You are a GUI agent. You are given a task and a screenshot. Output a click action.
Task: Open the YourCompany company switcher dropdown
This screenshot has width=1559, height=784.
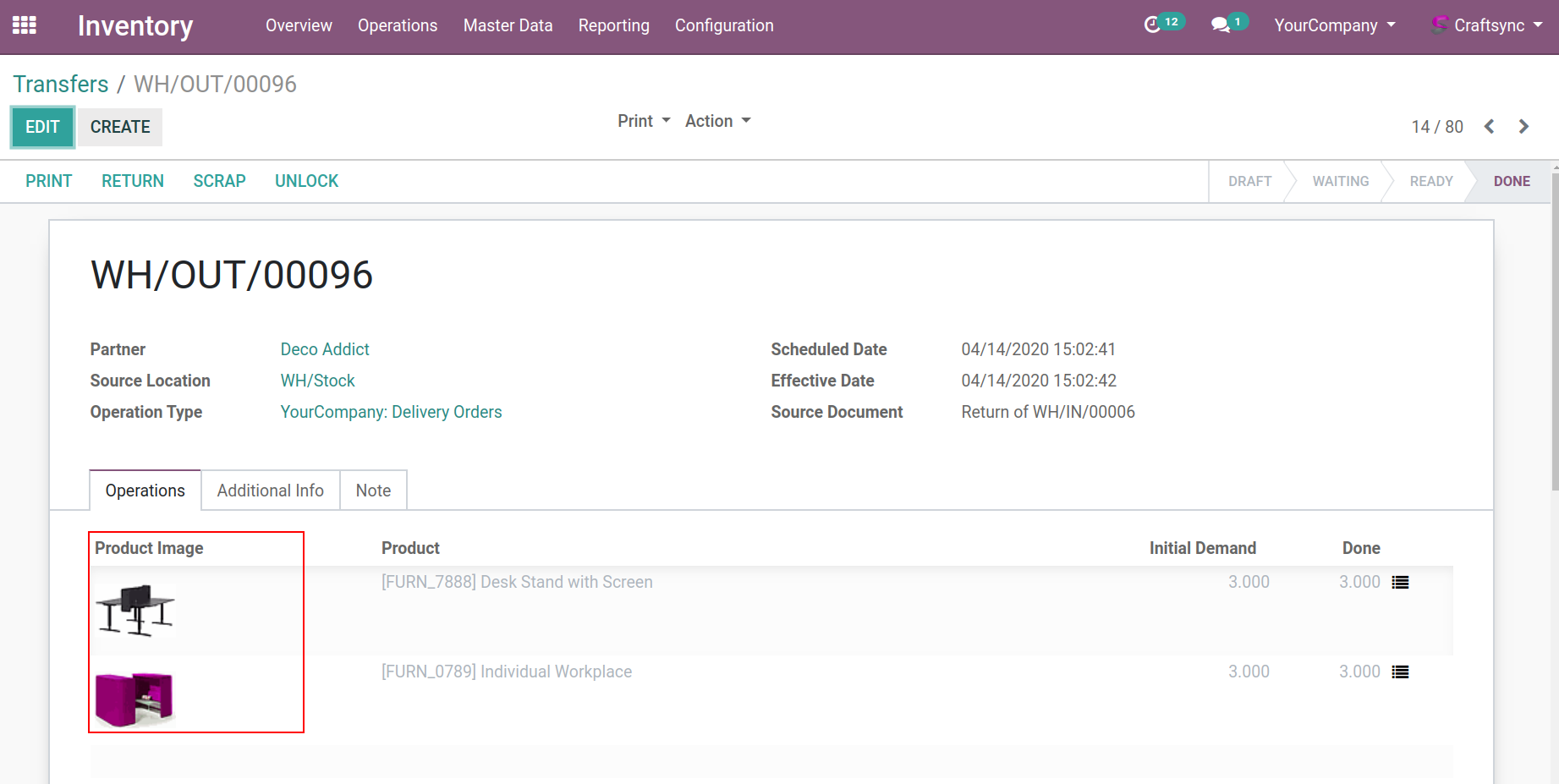(x=1334, y=25)
